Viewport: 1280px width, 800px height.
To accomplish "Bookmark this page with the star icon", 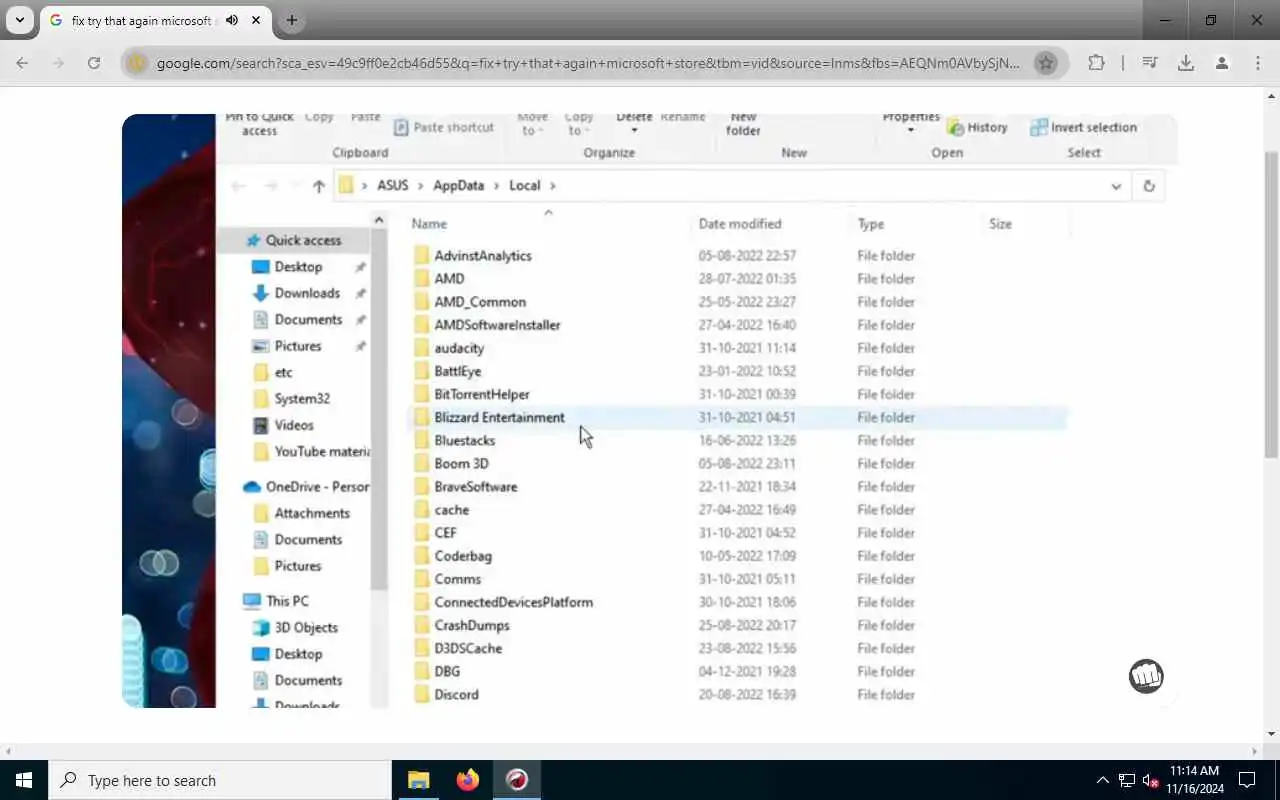I will click(1046, 63).
